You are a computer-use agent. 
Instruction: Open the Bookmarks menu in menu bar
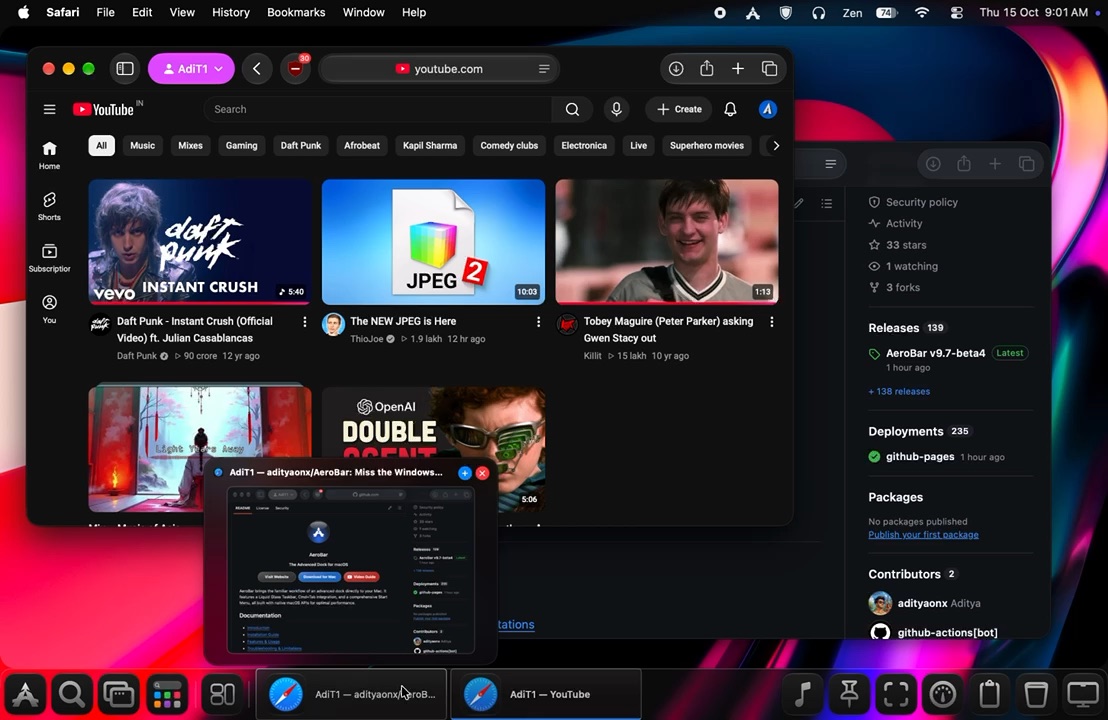pos(296,12)
